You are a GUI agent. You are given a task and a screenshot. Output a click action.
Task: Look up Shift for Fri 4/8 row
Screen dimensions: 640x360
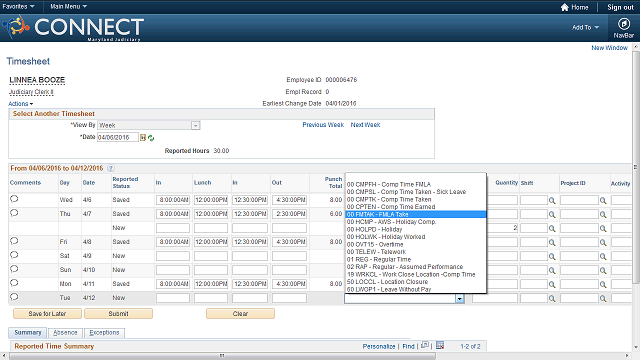click(552, 242)
